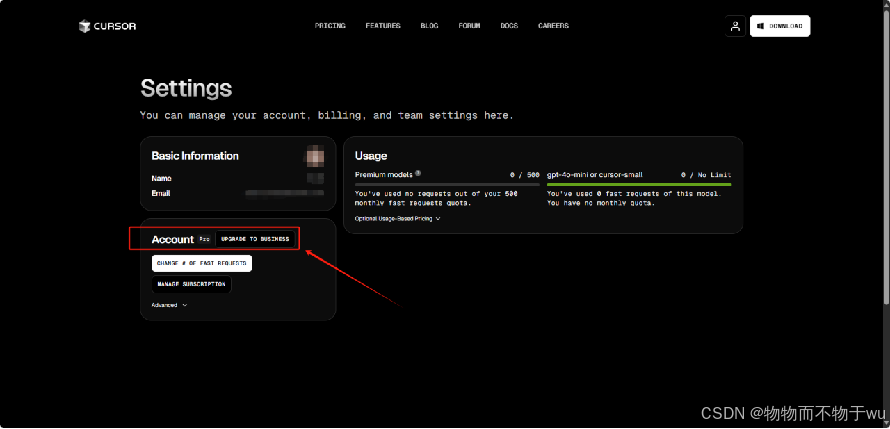Click the Email label
The width and height of the screenshot is (890, 429).
[x=161, y=194]
